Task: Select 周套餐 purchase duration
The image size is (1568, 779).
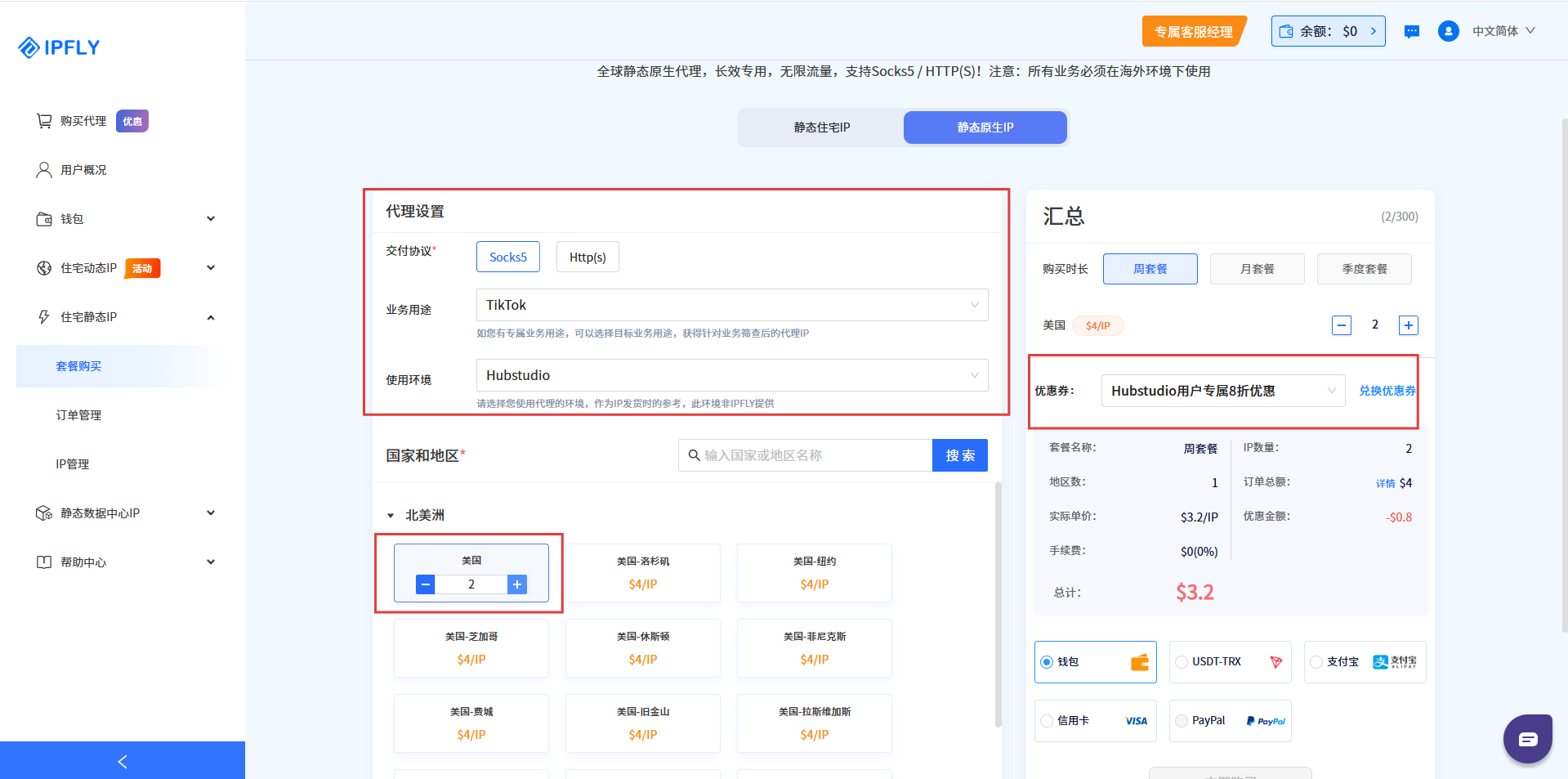Action: pyautogui.click(x=1150, y=269)
